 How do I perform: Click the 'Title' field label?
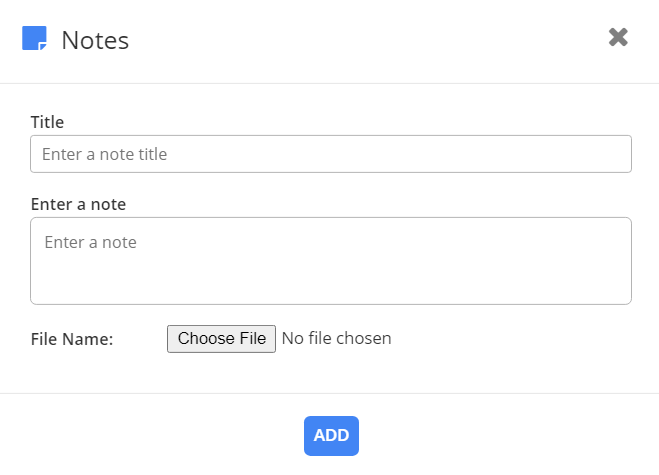click(47, 122)
